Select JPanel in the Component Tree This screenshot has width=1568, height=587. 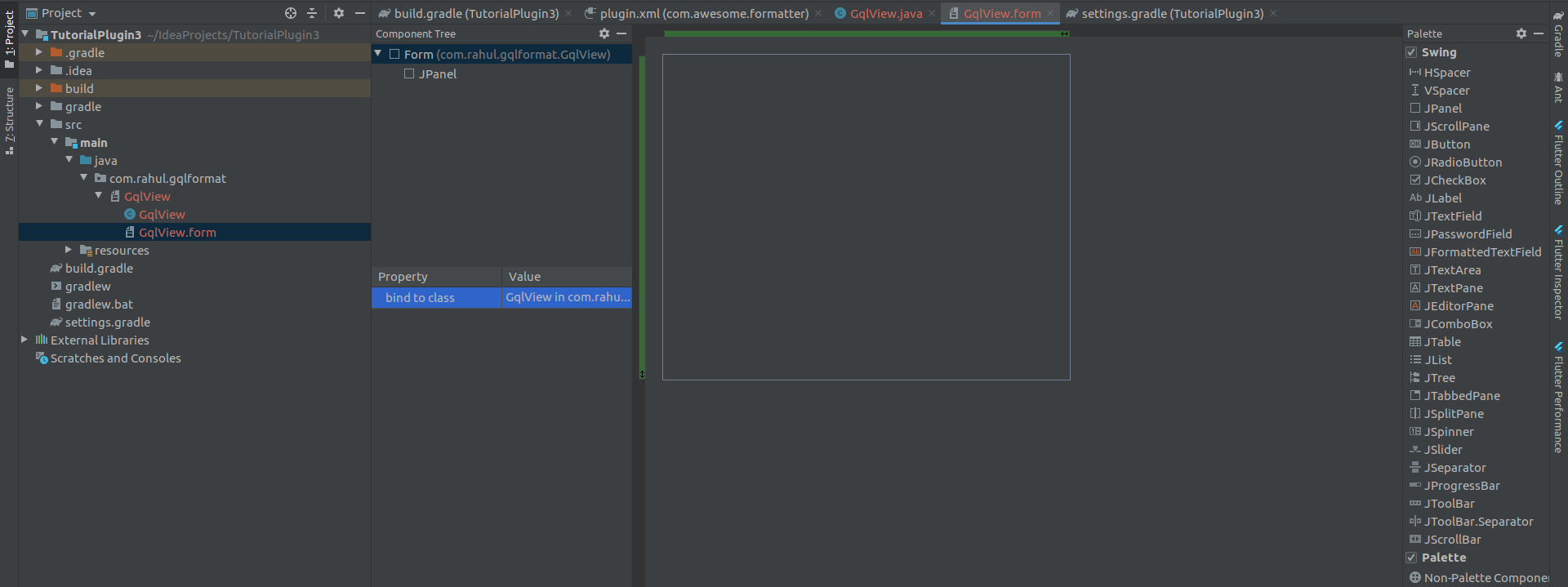click(430, 73)
